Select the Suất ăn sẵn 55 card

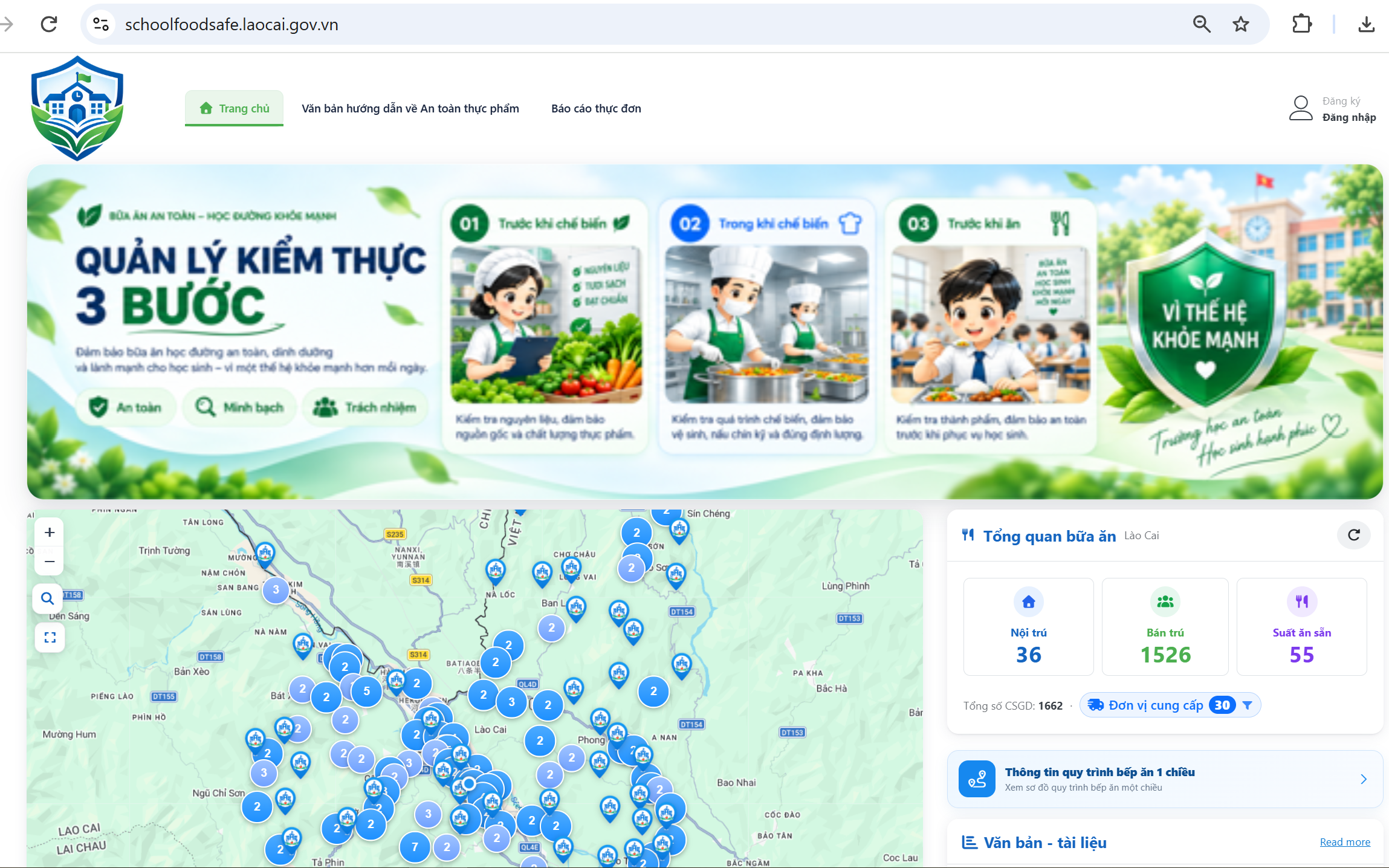[1302, 627]
